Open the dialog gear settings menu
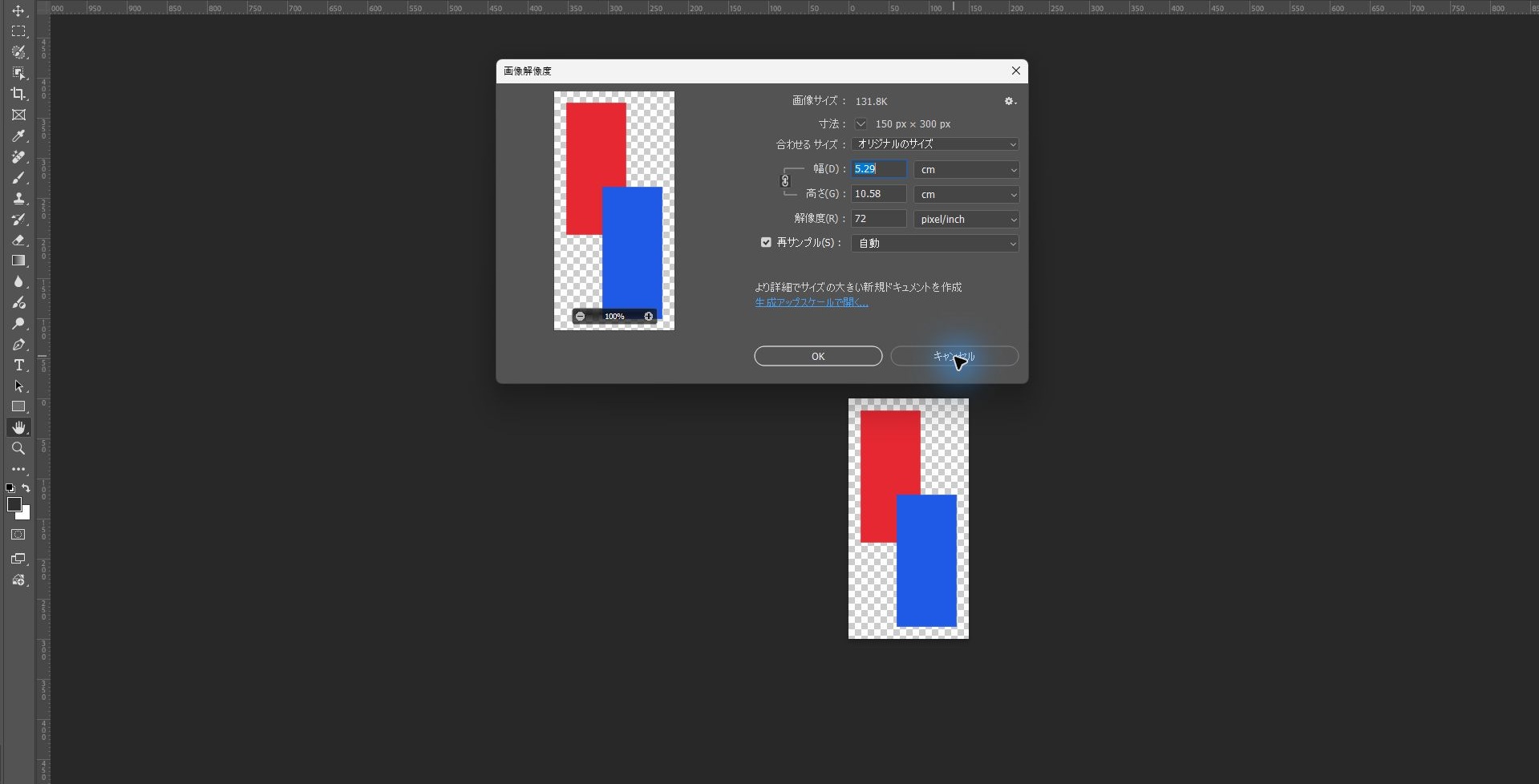This screenshot has width=1539, height=784. click(1010, 101)
